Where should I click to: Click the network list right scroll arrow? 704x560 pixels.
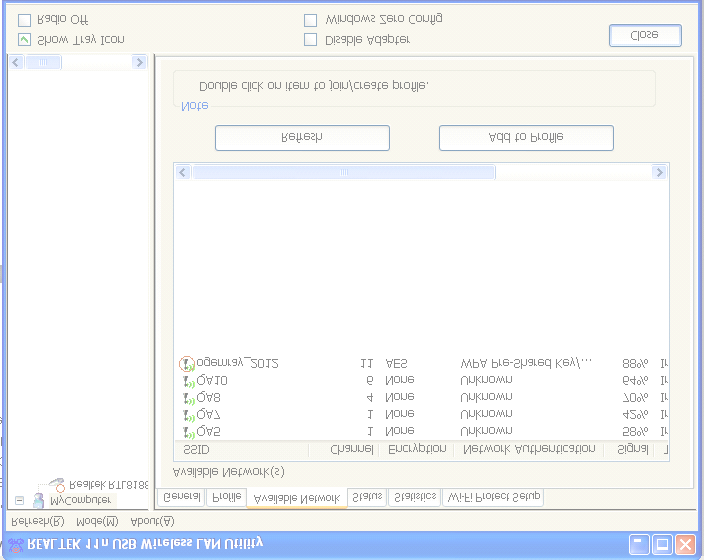(659, 172)
